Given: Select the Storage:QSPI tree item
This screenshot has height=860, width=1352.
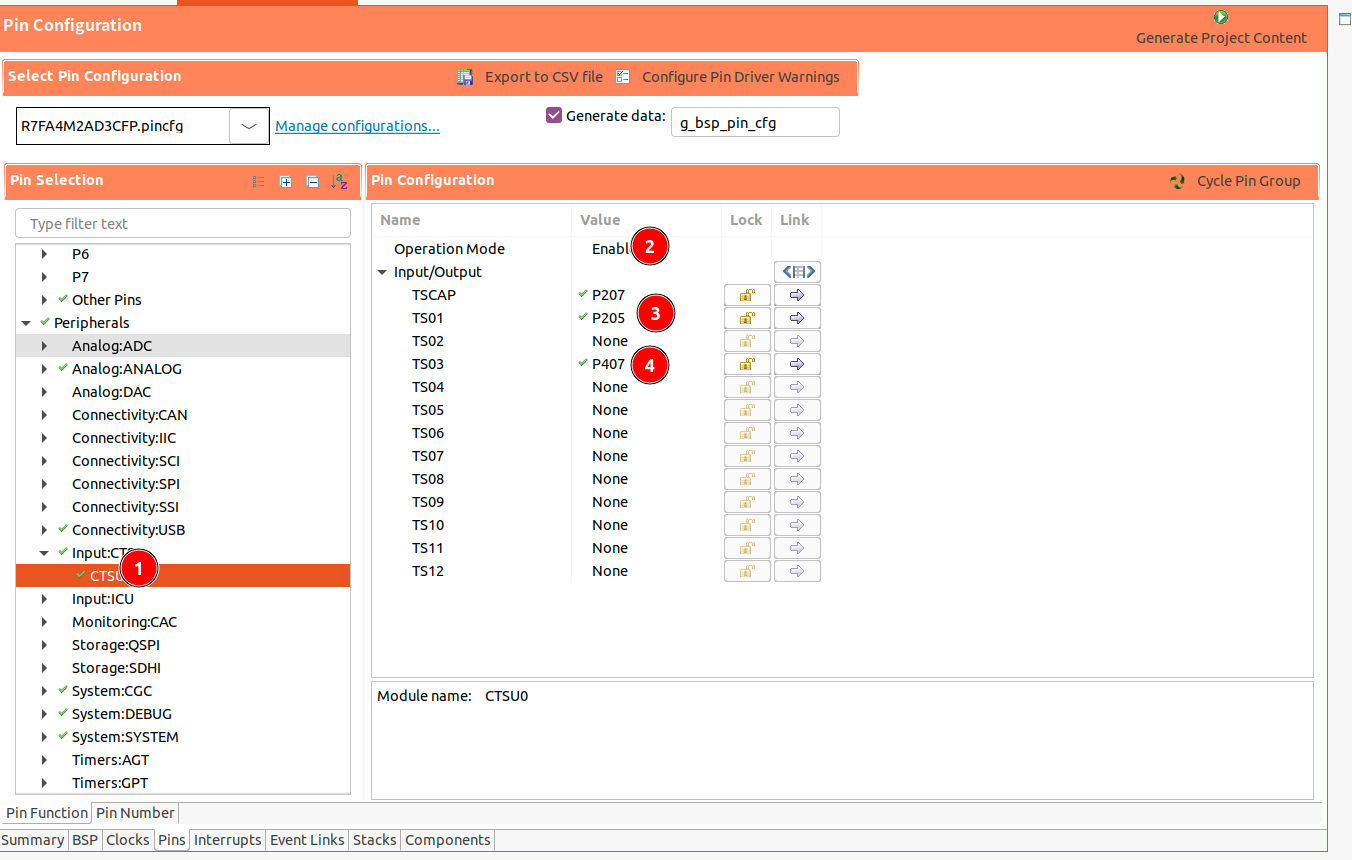Looking at the screenshot, I should click(x=117, y=645).
